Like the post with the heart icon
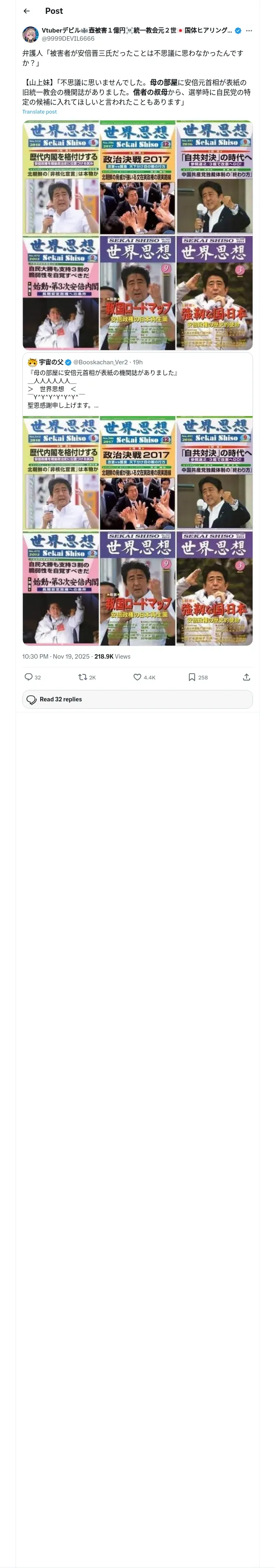This screenshot has height=1568, width=275. [137, 677]
